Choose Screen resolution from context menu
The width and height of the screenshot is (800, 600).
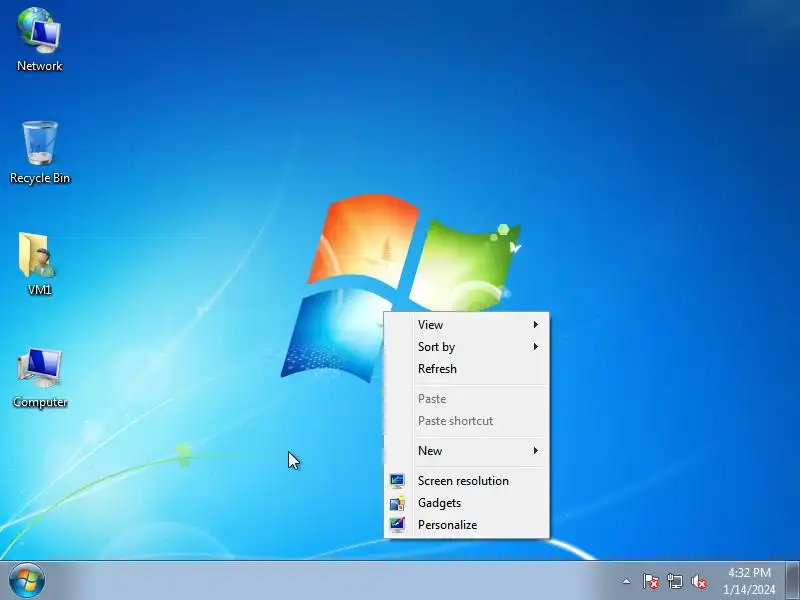[466, 481]
